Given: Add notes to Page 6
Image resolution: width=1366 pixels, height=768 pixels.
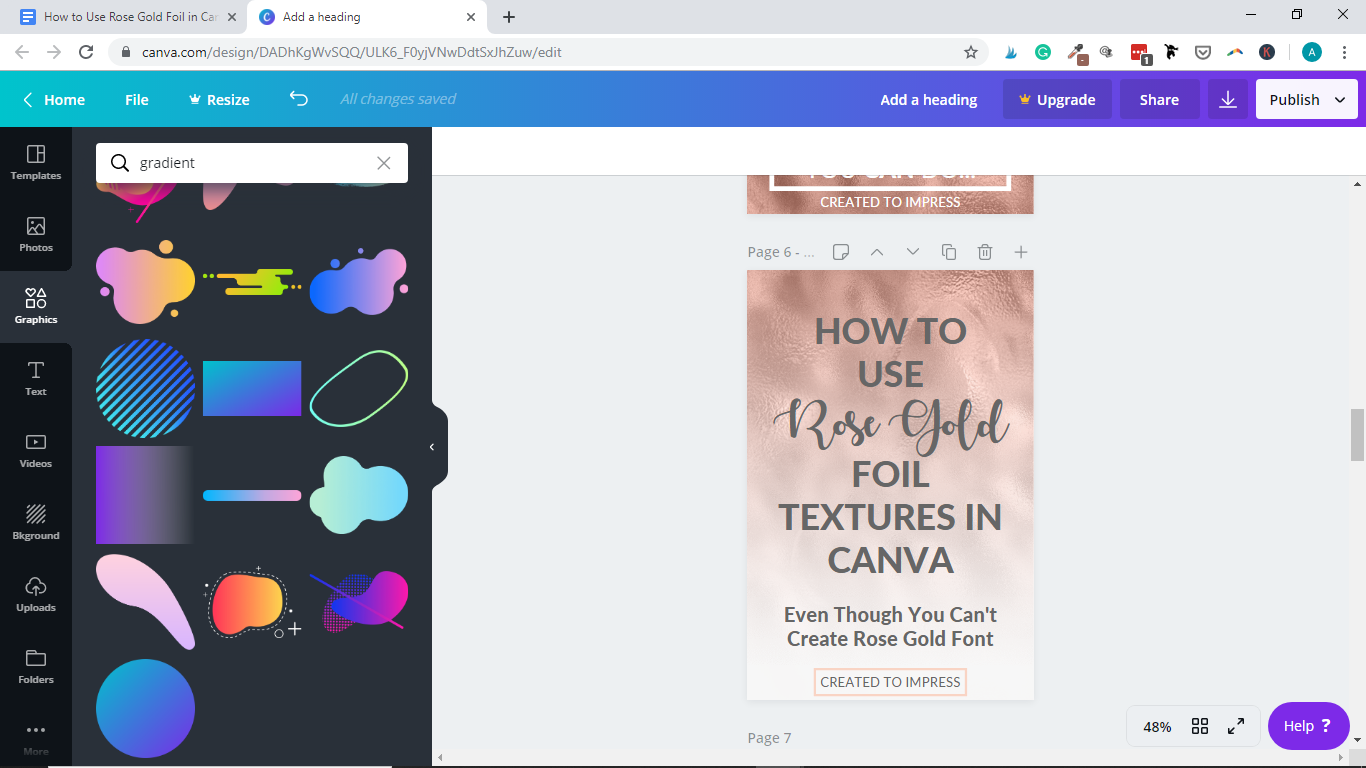Looking at the screenshot, I should click(841, 252).
